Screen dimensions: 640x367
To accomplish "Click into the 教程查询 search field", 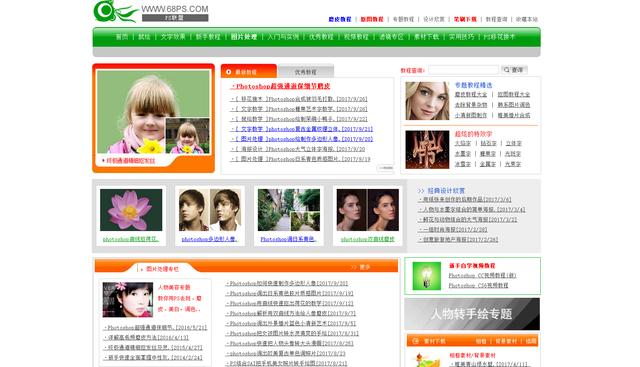I will pyautogui.click(x=463, y=70).
